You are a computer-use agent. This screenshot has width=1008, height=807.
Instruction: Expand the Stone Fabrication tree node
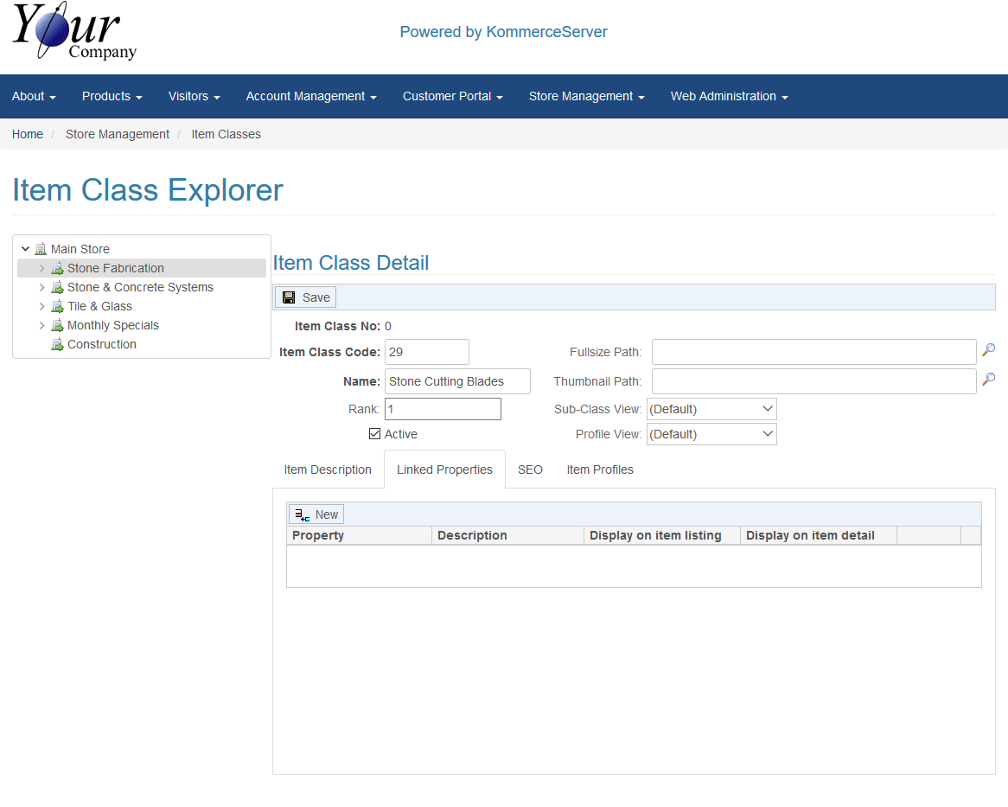click(x=42, y=268)
